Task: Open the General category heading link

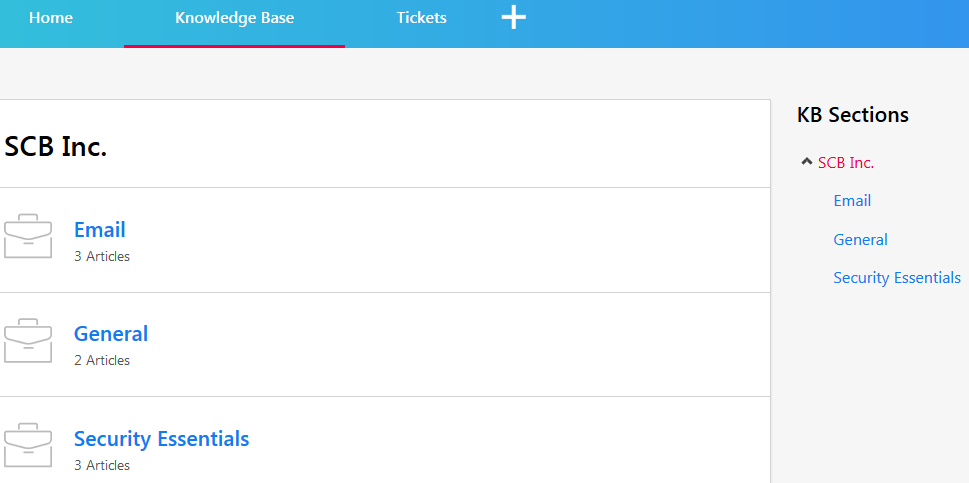Action: [x=111, y=334]
